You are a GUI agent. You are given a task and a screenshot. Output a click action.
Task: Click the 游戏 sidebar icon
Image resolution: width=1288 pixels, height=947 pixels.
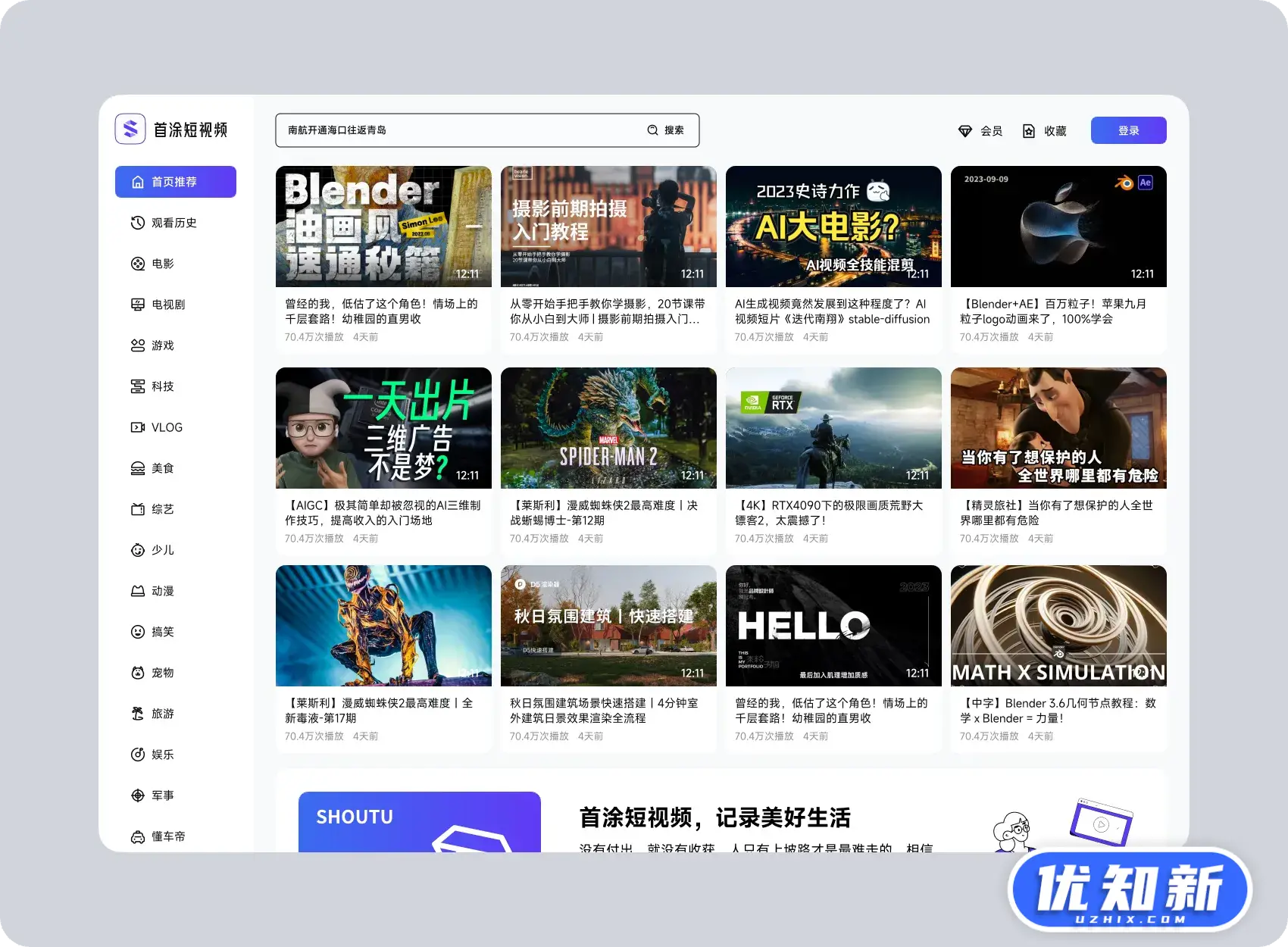tap(137, 345)
